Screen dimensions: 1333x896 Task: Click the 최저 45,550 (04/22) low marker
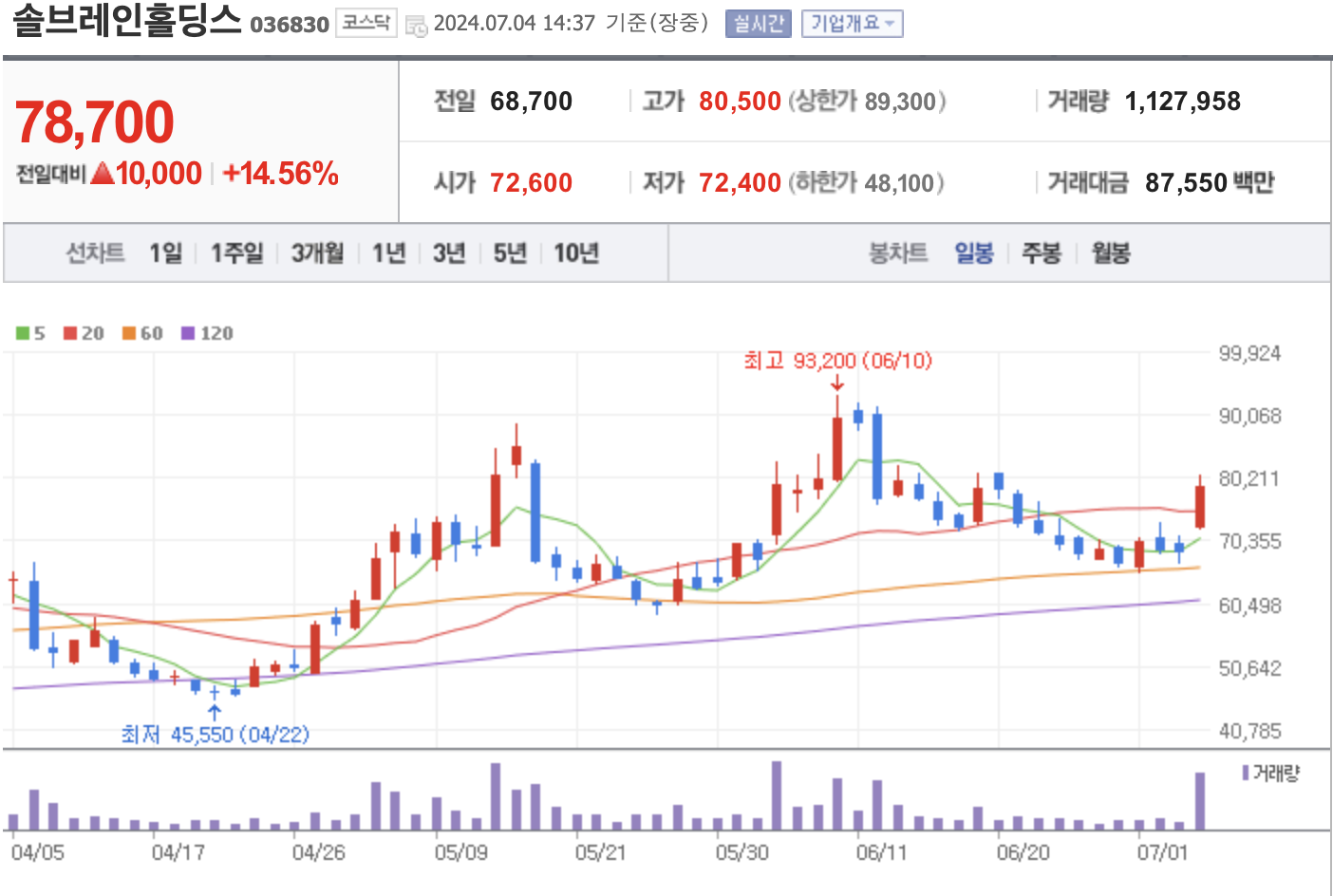(x=216, y=735)
